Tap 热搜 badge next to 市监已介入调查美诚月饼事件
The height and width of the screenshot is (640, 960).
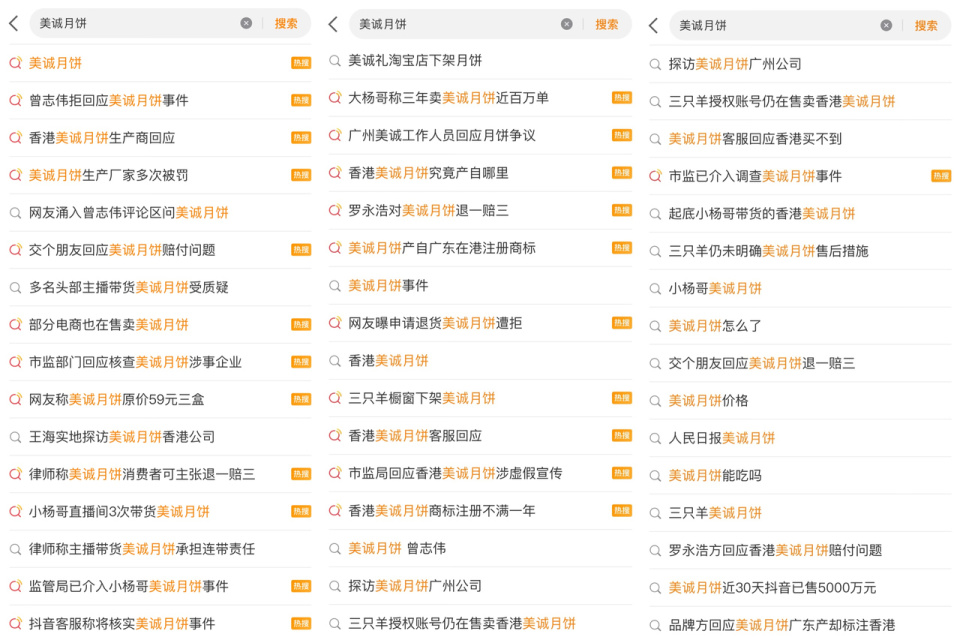[x=941, y=176]
